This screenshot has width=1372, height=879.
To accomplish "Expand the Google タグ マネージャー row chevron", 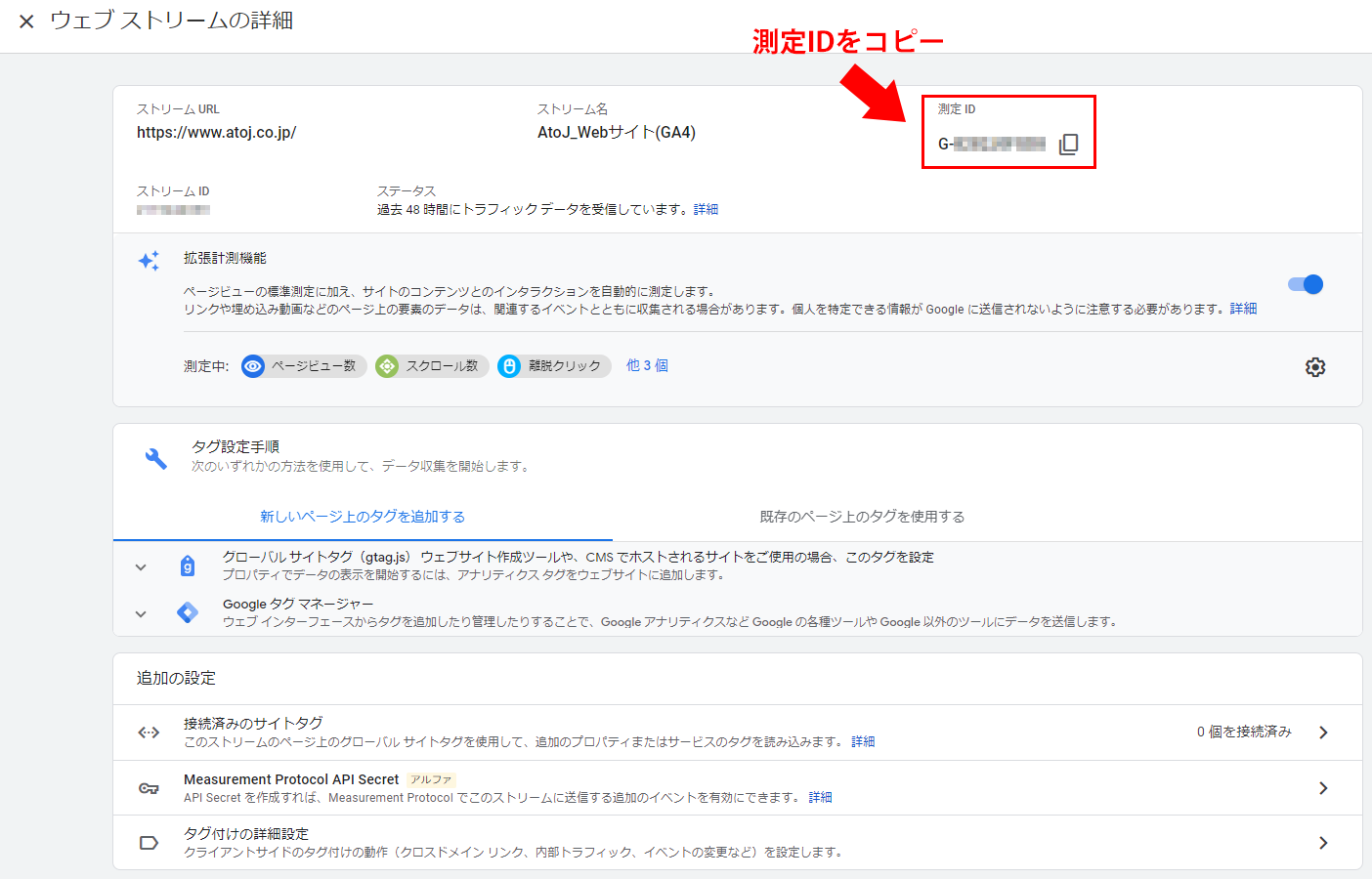I will (x=141, y=614).
